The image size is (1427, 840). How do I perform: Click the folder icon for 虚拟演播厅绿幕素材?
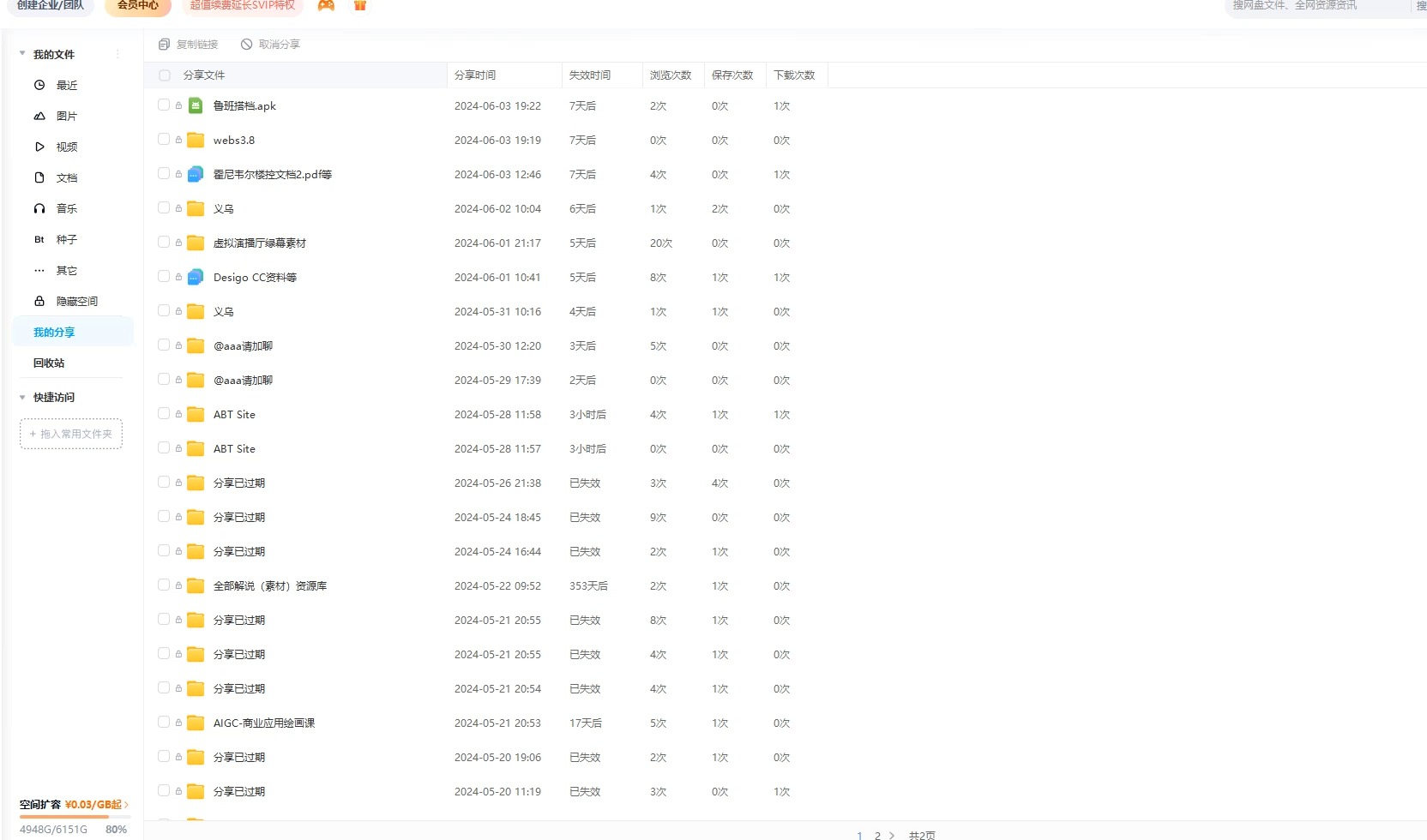point(196,243)
